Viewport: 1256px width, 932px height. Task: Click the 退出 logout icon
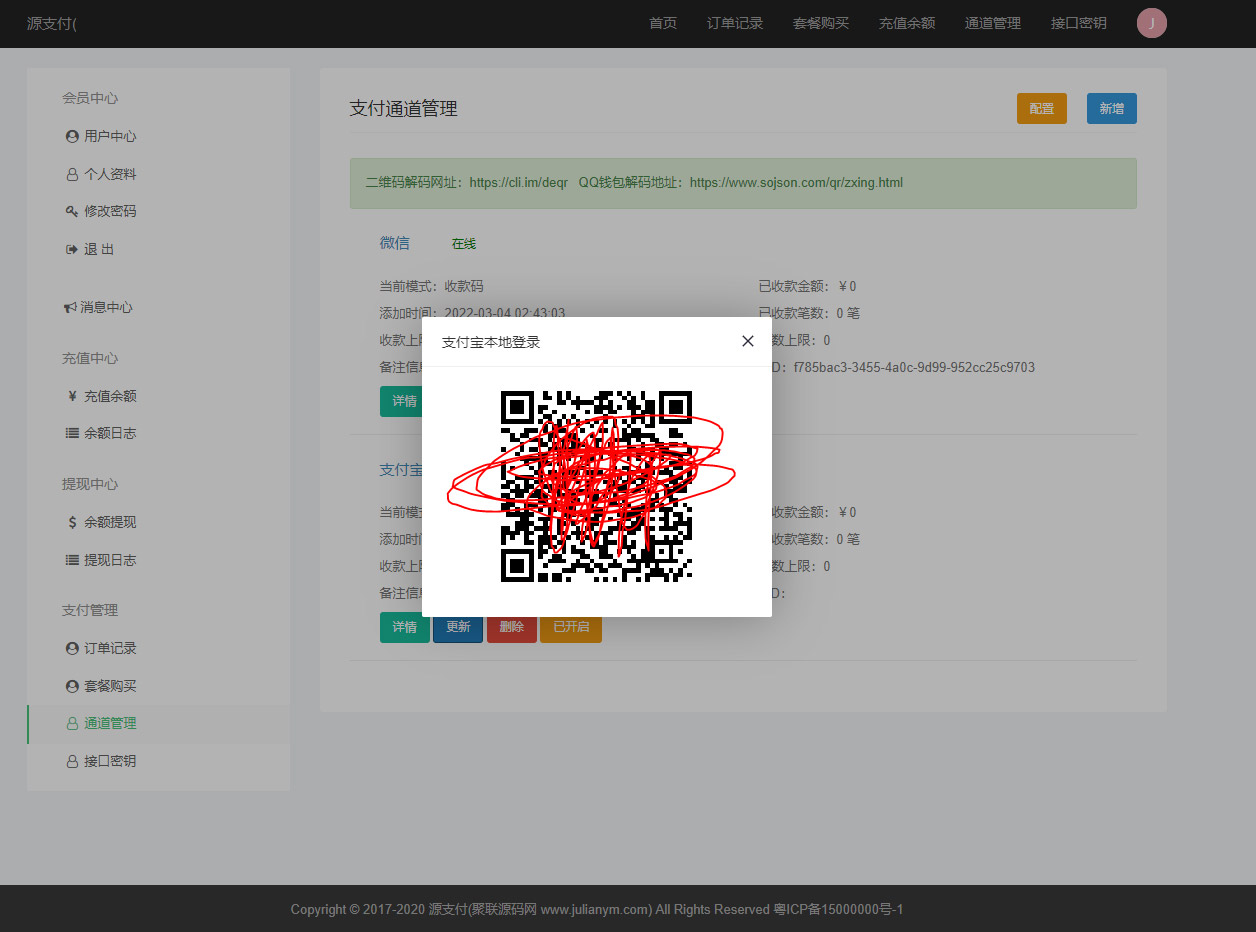[72, 249]
